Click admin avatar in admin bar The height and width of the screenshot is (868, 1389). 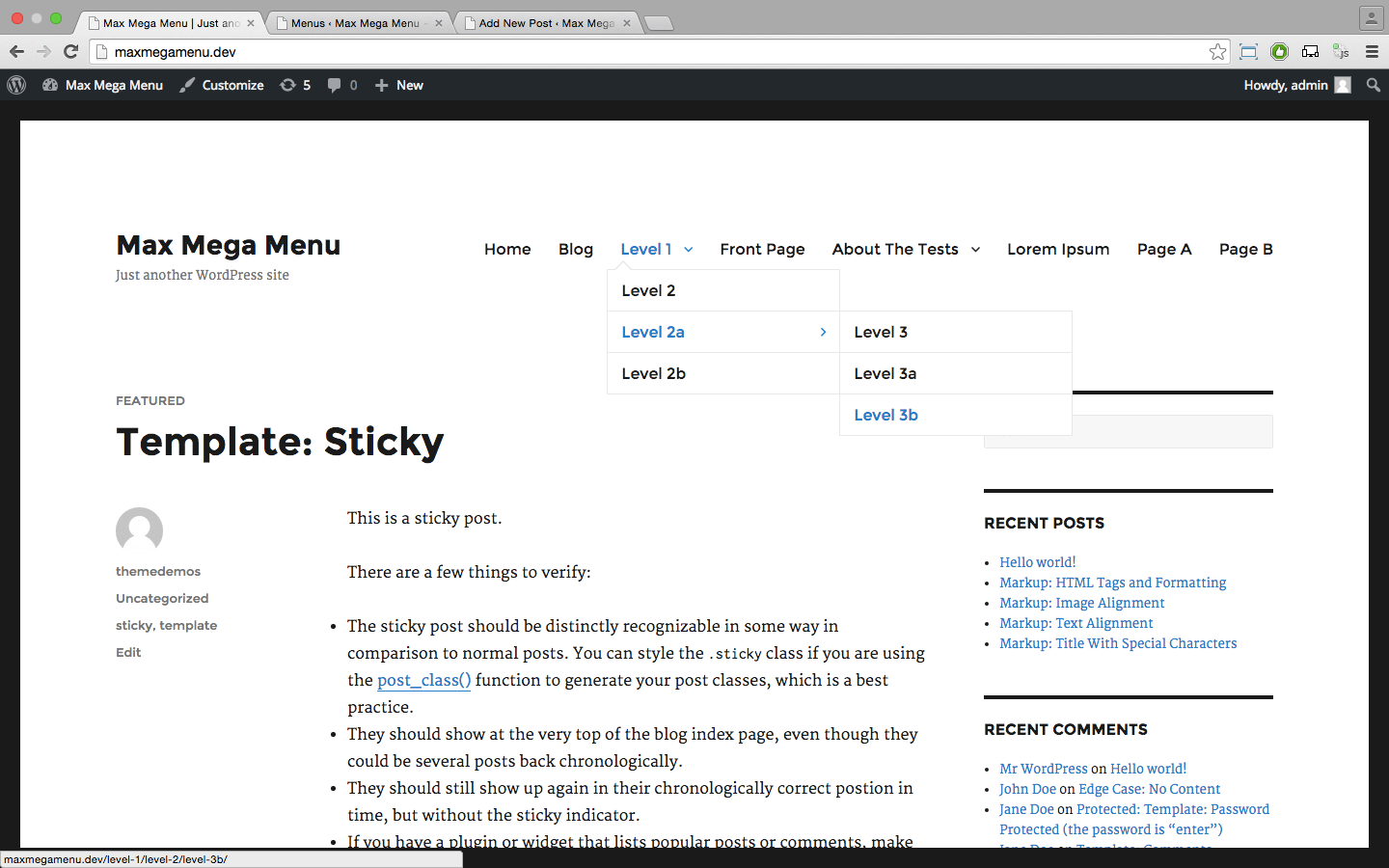(1343, 85)
